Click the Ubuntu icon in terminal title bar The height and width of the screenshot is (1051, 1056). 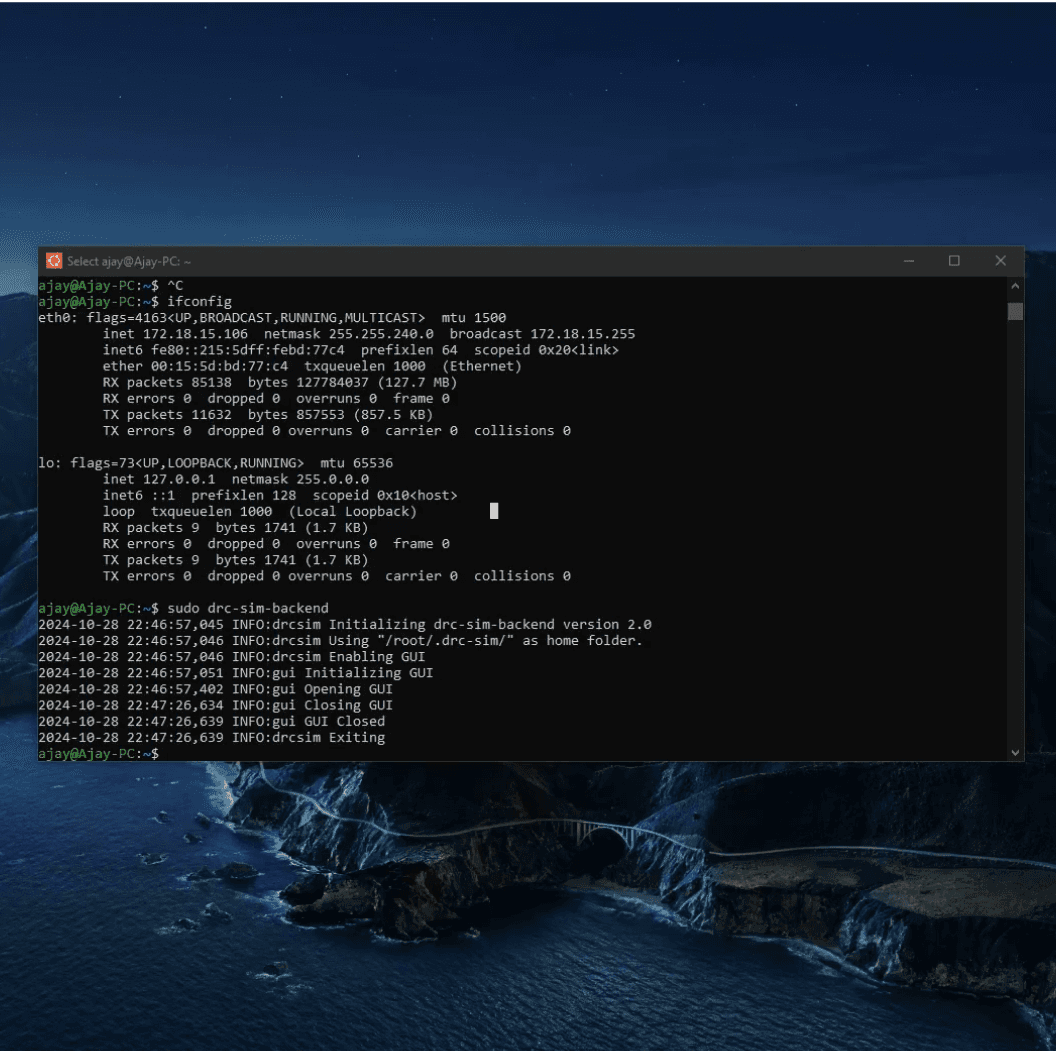tap(54, 261)
